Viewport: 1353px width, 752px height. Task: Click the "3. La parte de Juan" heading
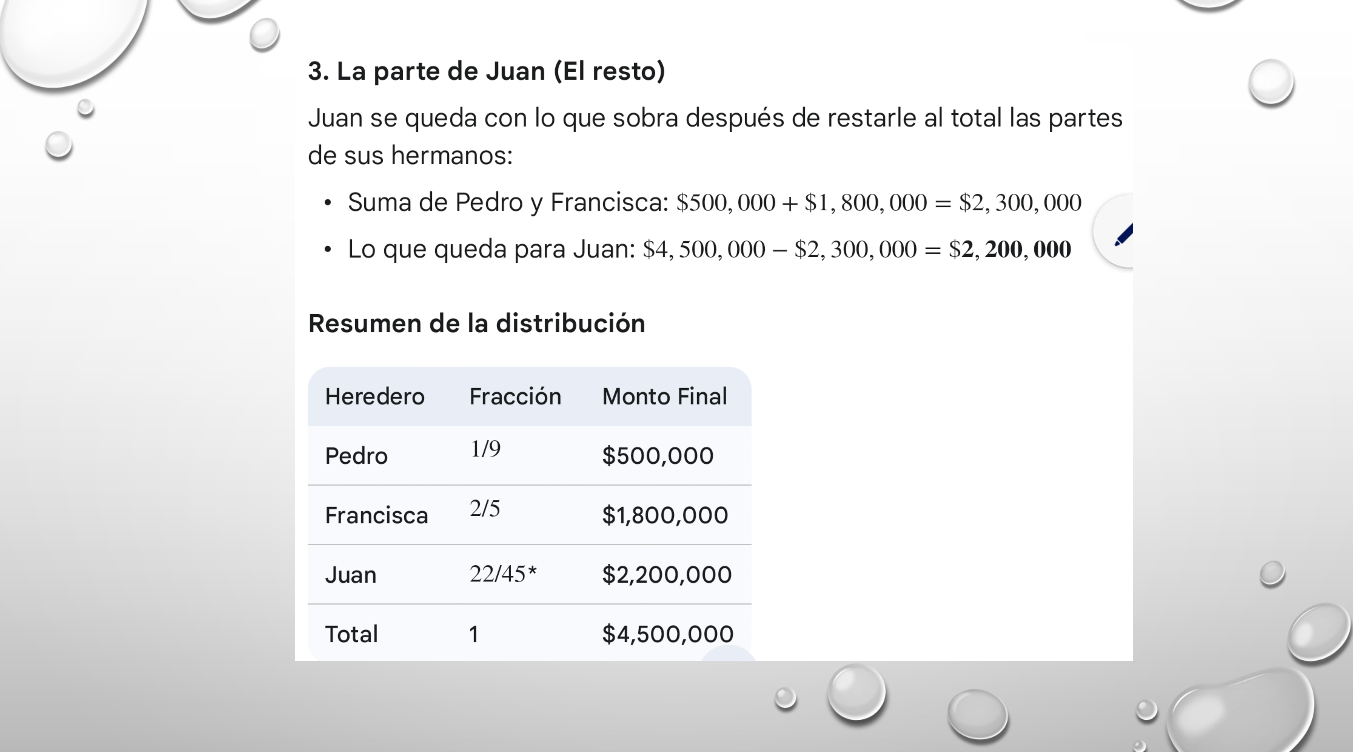(x=487, y=72)
